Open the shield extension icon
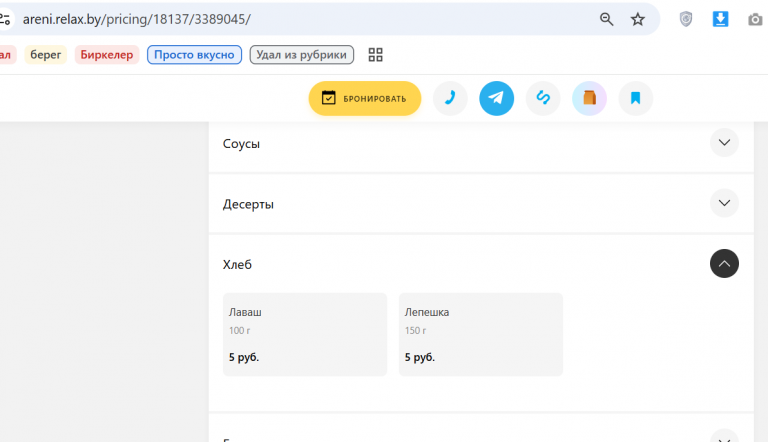Image resolution: width=768 pixels, height=442 pixels. coord(686,20)
